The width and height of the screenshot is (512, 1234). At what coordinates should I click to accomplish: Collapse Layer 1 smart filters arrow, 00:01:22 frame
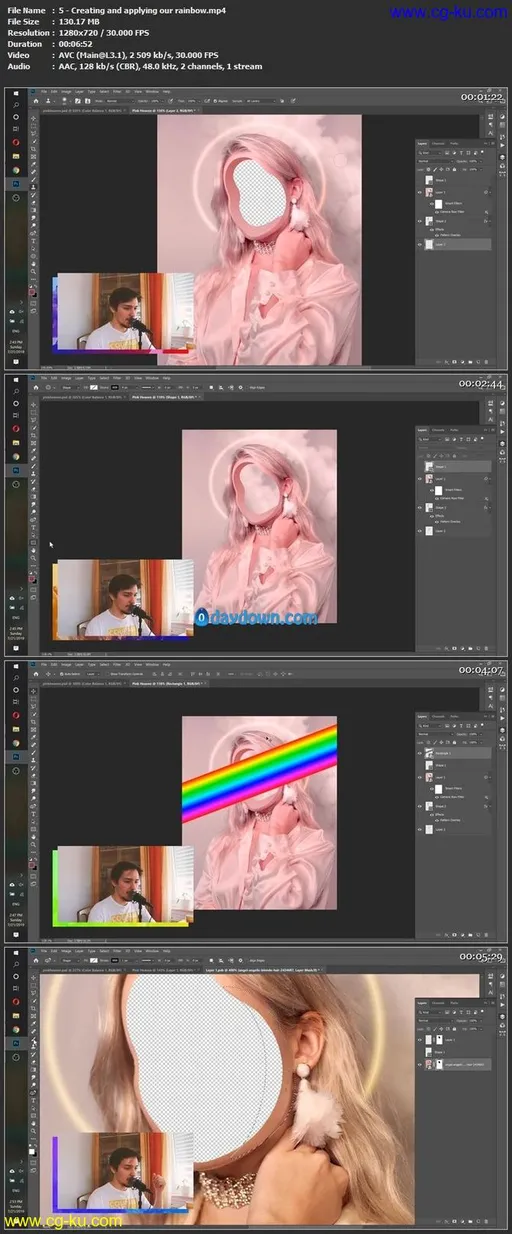(490, 192)
